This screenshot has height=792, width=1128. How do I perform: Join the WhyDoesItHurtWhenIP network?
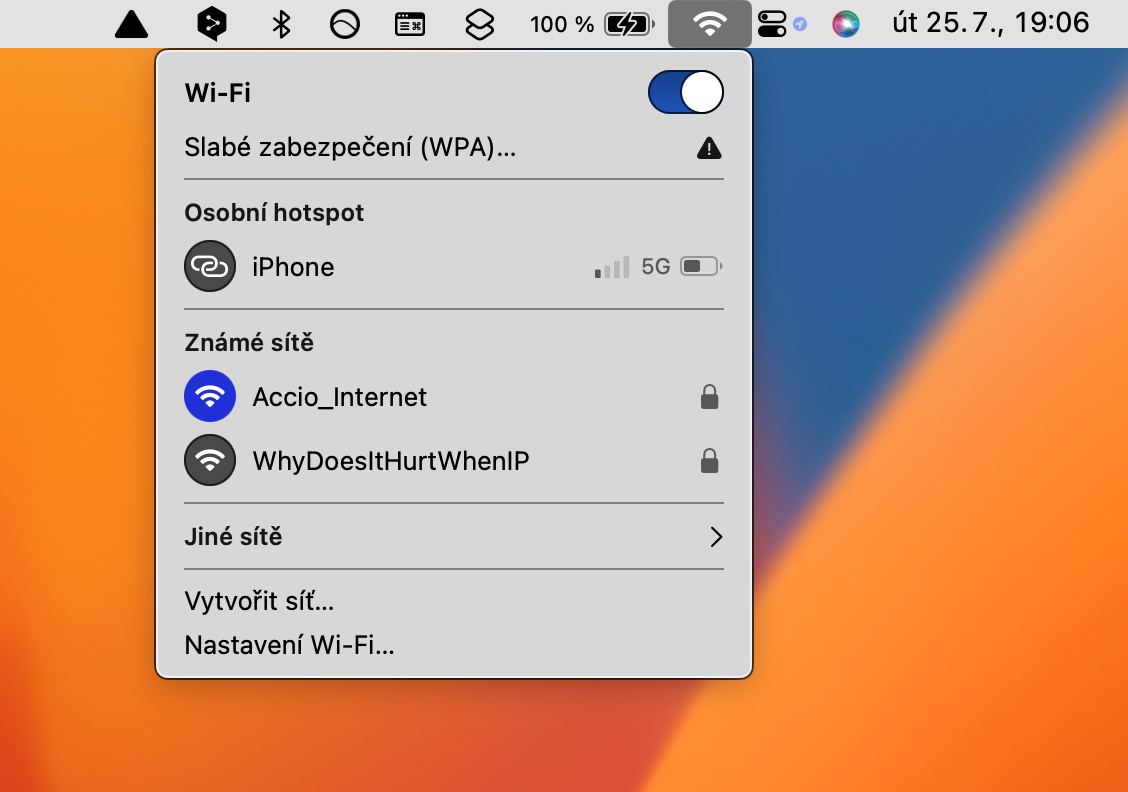click(453, 460)
